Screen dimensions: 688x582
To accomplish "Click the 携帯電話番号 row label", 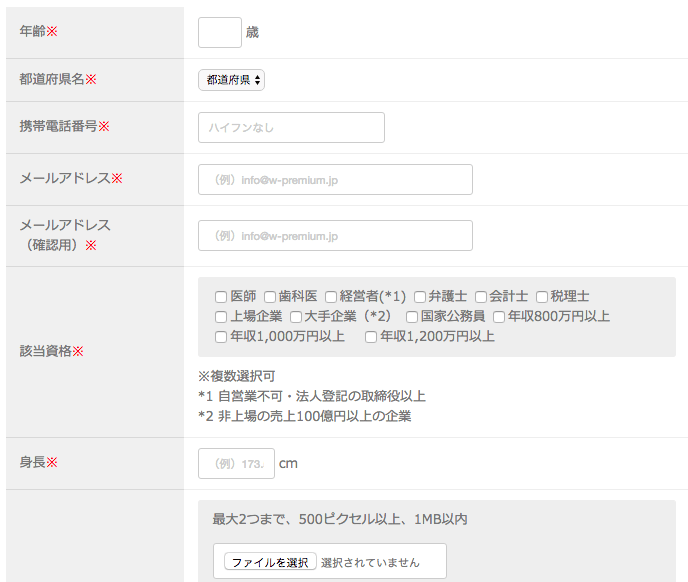I will pos(64,126).
